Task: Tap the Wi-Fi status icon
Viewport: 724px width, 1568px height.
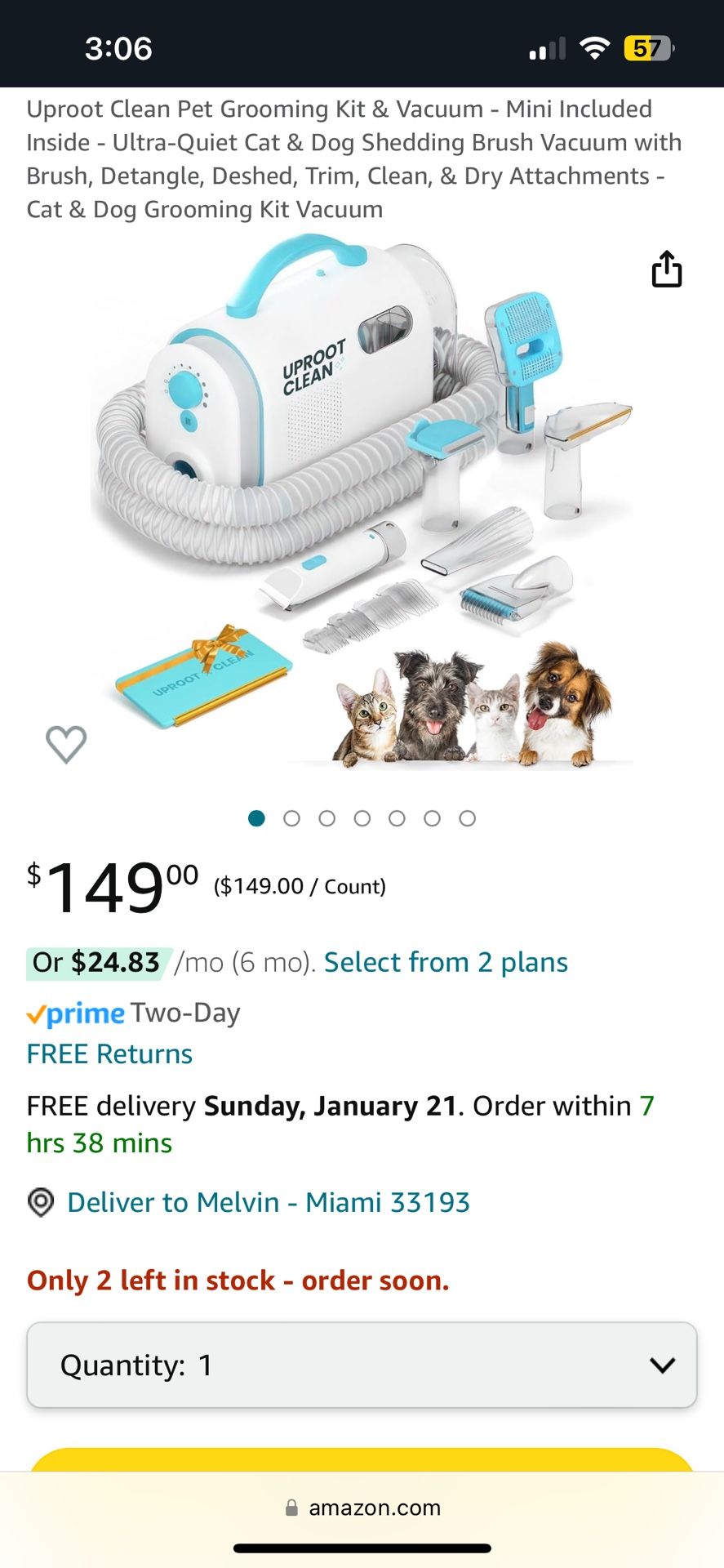Action: pyautogui.click(x=595, y=49)
